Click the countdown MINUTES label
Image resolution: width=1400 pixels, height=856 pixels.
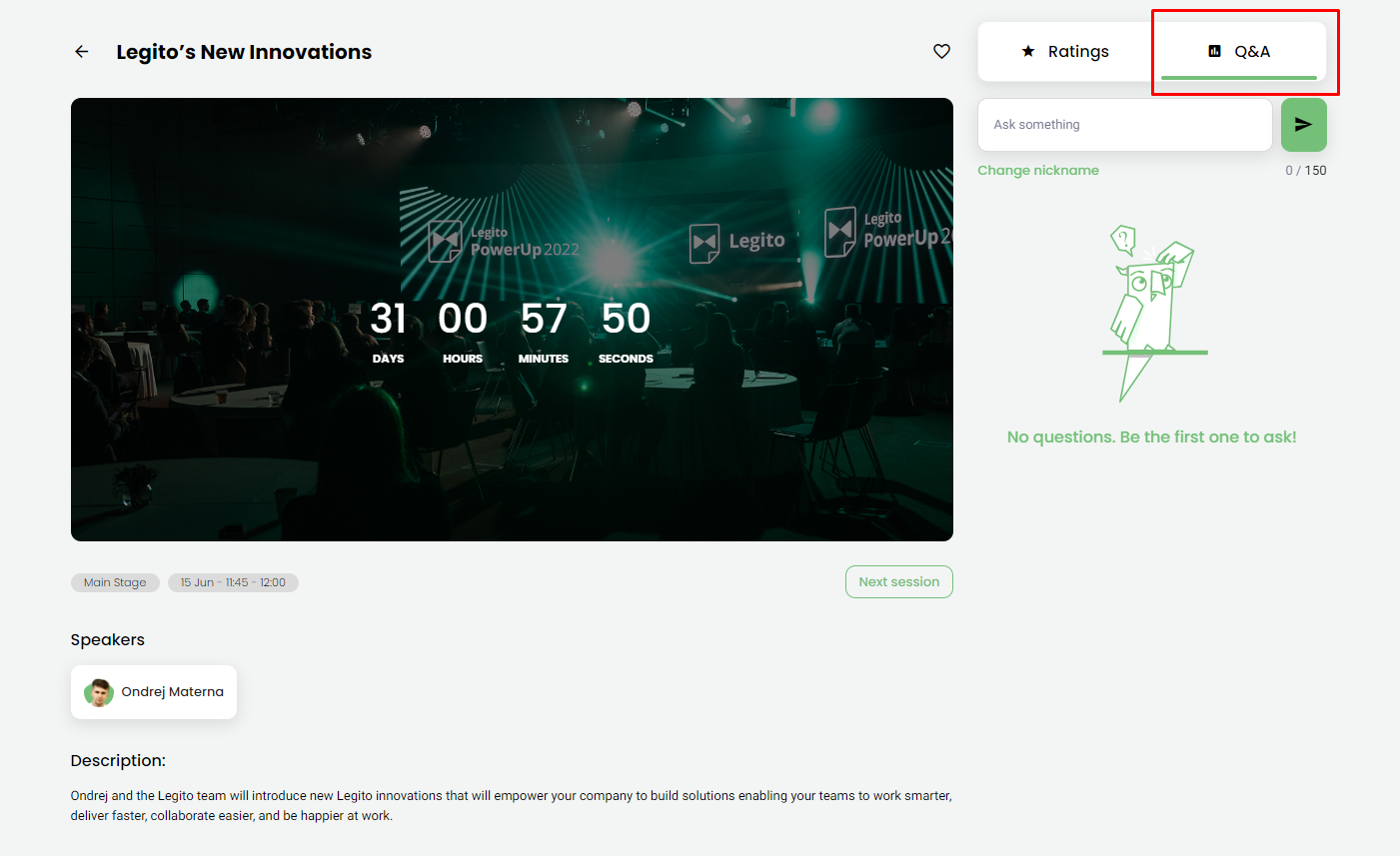[x=544, y=359]
